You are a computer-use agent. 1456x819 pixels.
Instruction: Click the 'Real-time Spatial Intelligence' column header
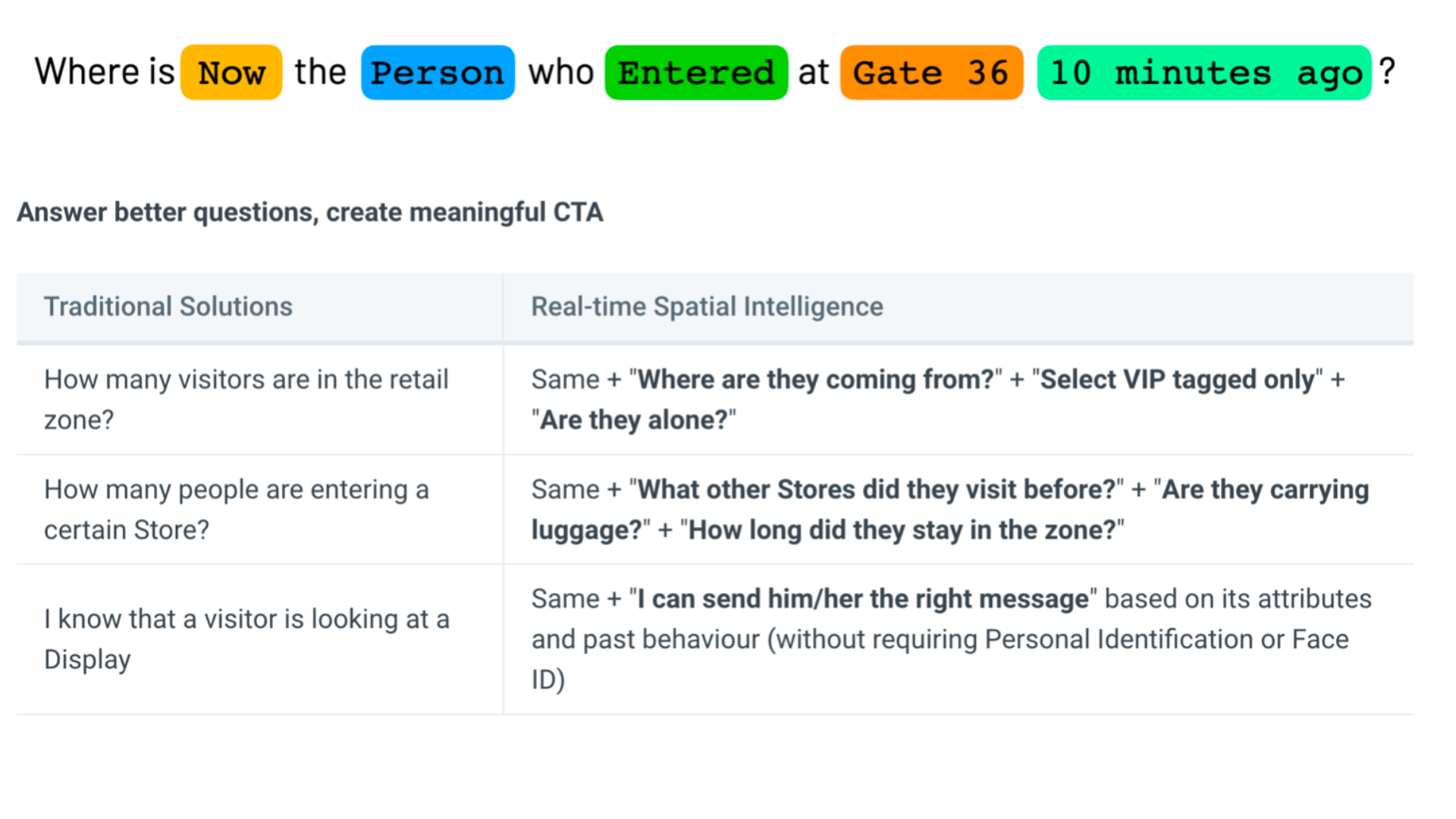[707, 306]
